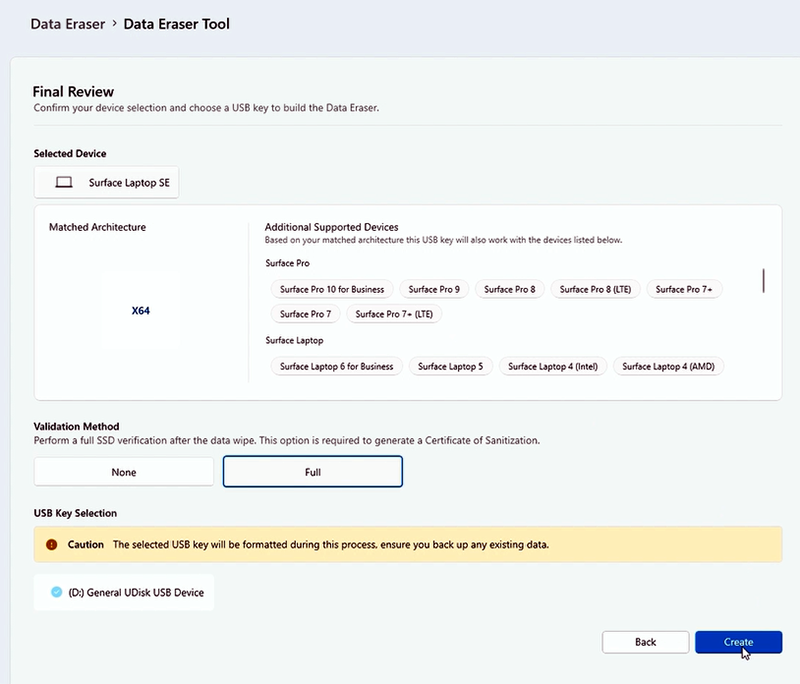Open Data Eraser from the breadcrumb trail
The image size is (800, 684).
[66, 23]
